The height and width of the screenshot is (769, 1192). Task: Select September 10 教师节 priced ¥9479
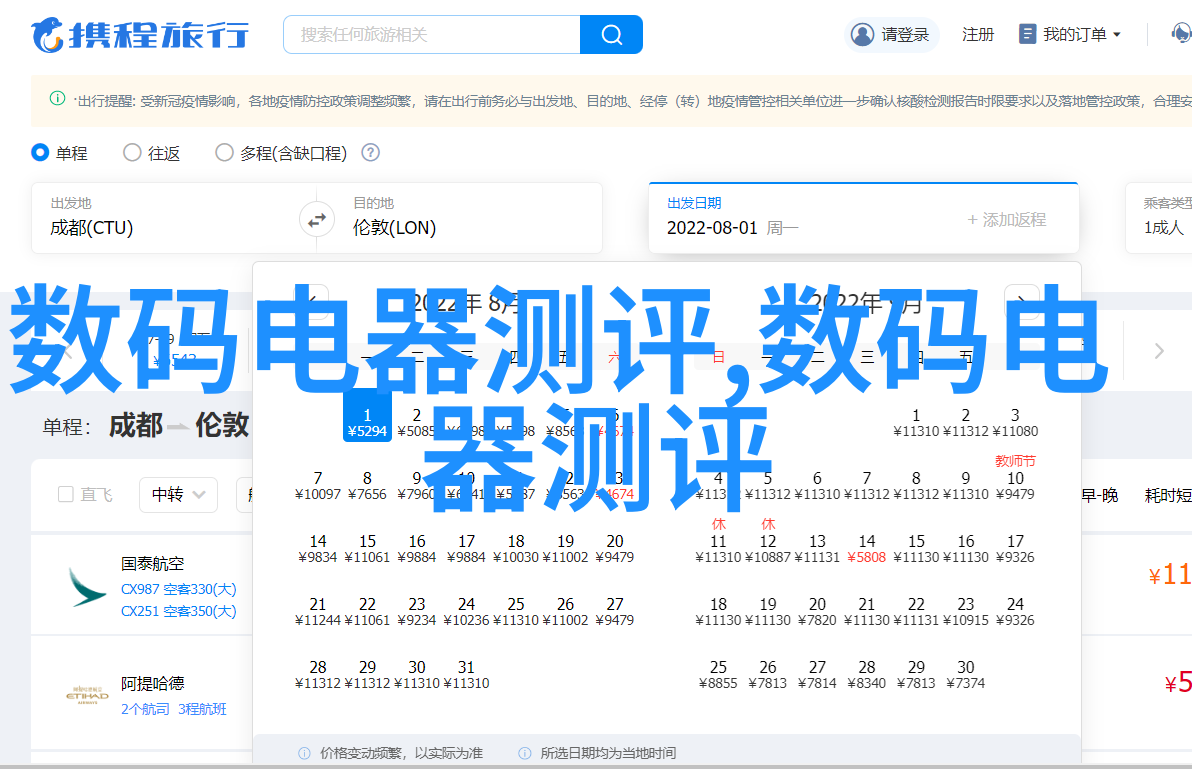(x=1015, y=479)
